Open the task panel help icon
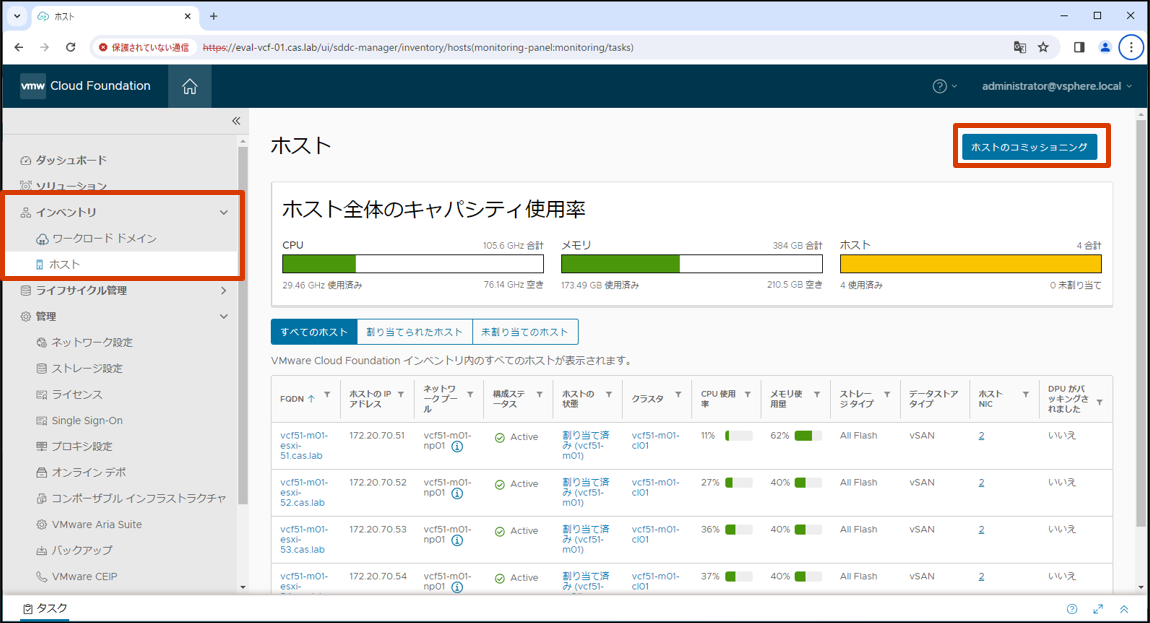This screenshot has height=623, width=1150. (1072, 609)
